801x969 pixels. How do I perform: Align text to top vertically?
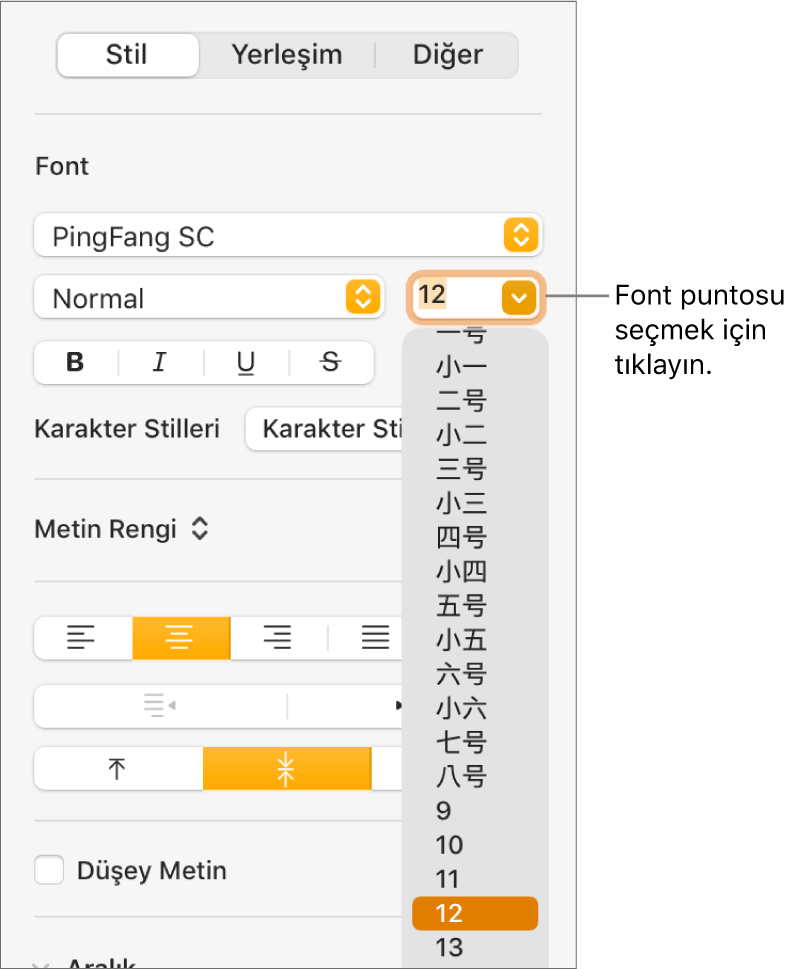117,769
